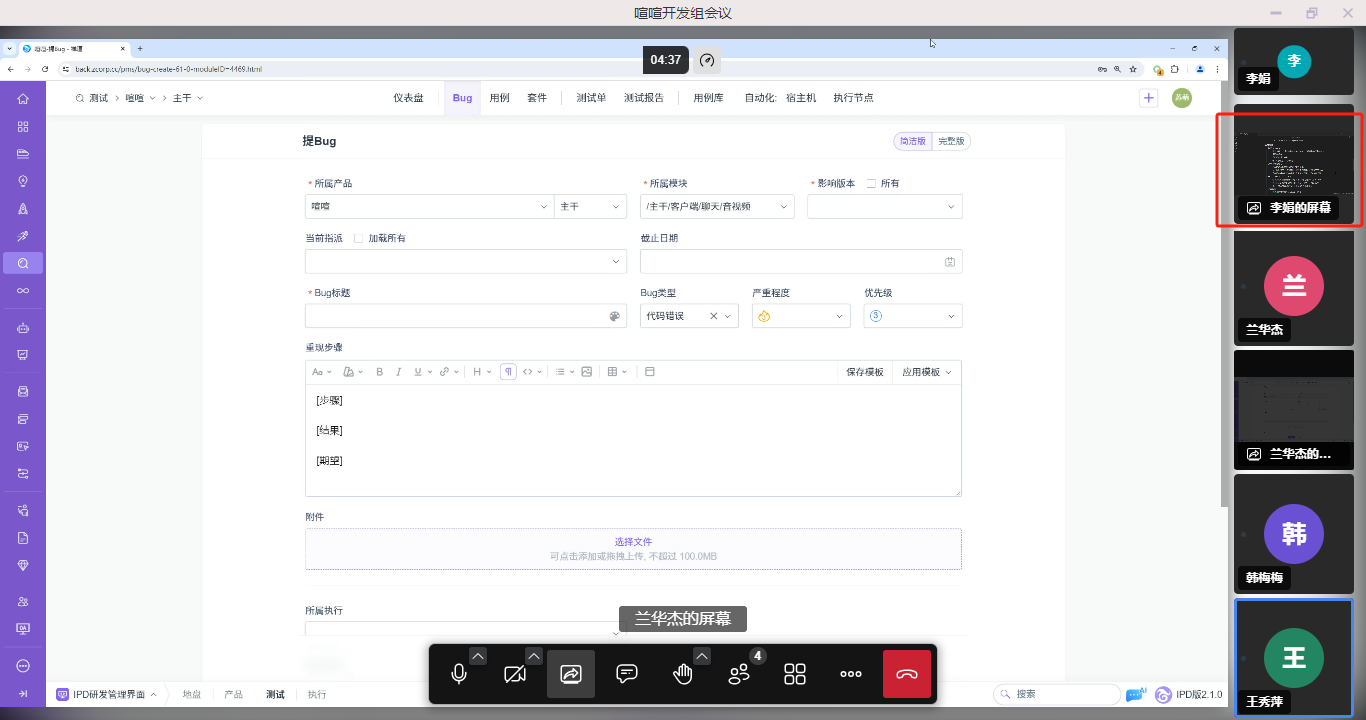
Task: Open the participants list icon
Action: point(740,674)
